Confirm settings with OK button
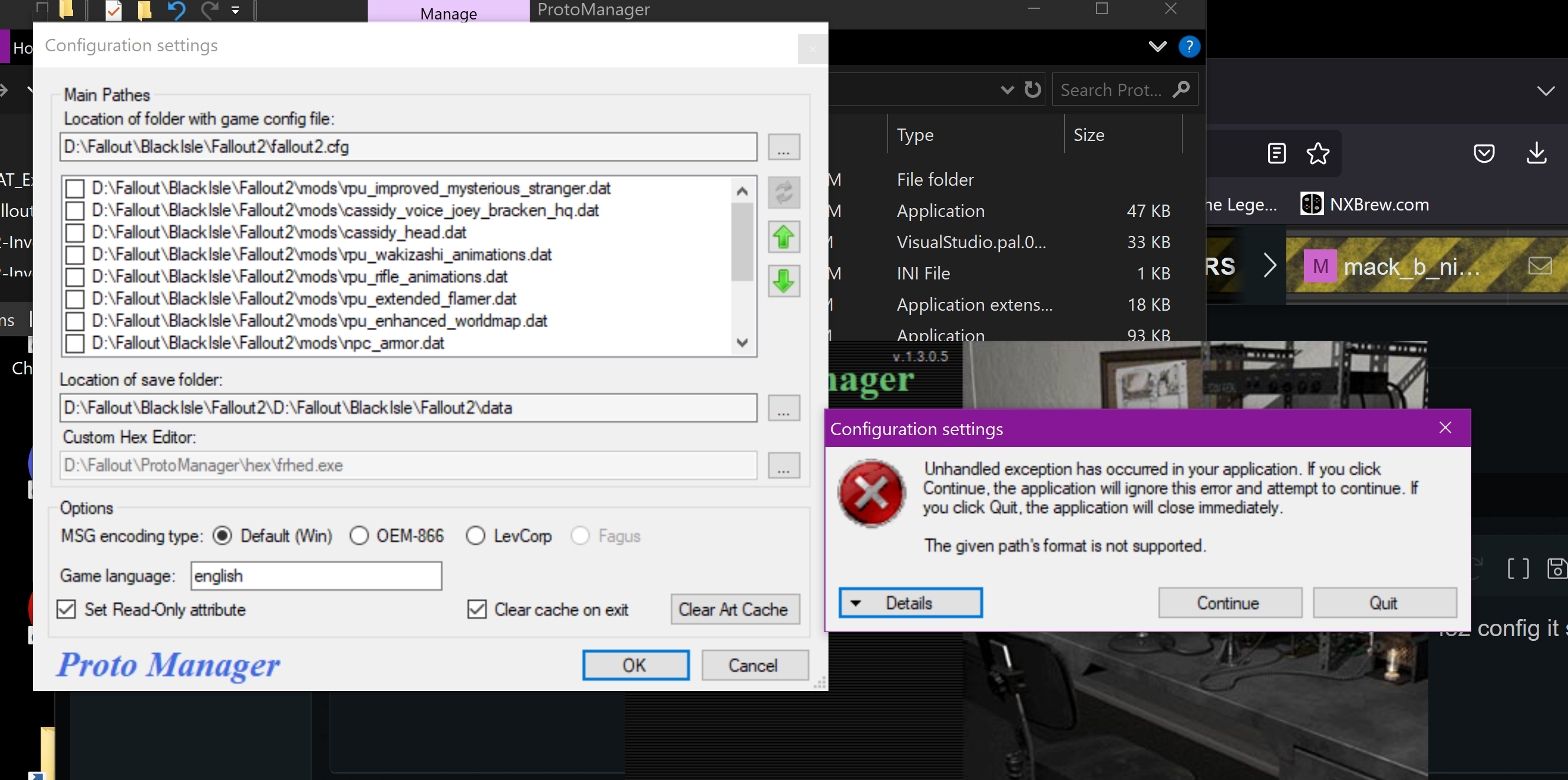This screenshot has width=1568, height=780. click(635, 666)
